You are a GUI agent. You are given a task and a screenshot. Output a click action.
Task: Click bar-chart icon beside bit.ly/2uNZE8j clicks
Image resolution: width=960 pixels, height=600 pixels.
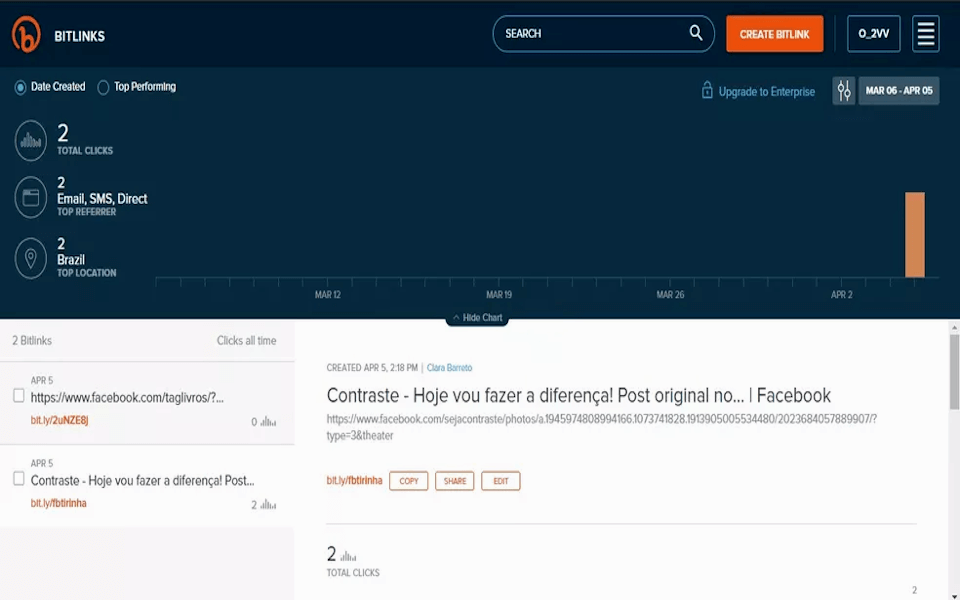(x=268, y=421)
